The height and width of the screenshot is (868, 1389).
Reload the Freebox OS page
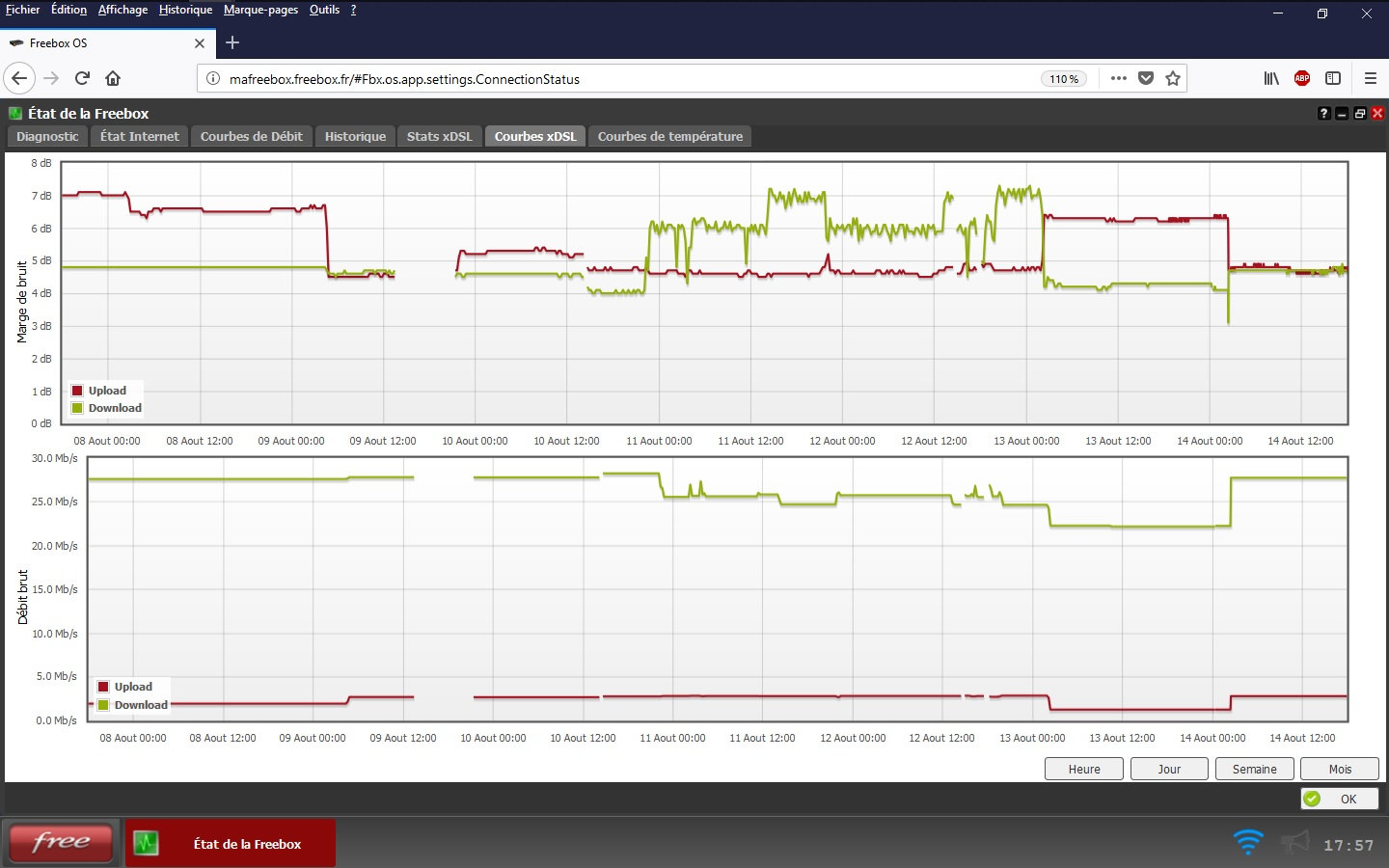pyautogui.click(x=82, y=78)
